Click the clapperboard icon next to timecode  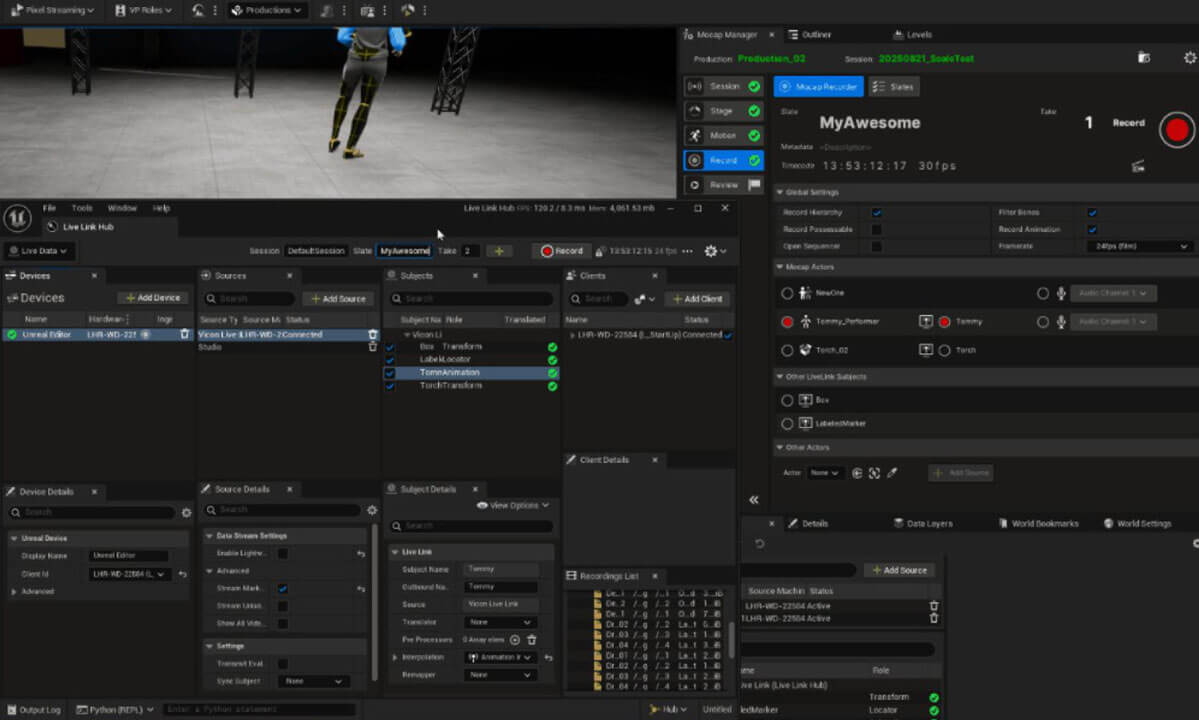[1138, 166]
